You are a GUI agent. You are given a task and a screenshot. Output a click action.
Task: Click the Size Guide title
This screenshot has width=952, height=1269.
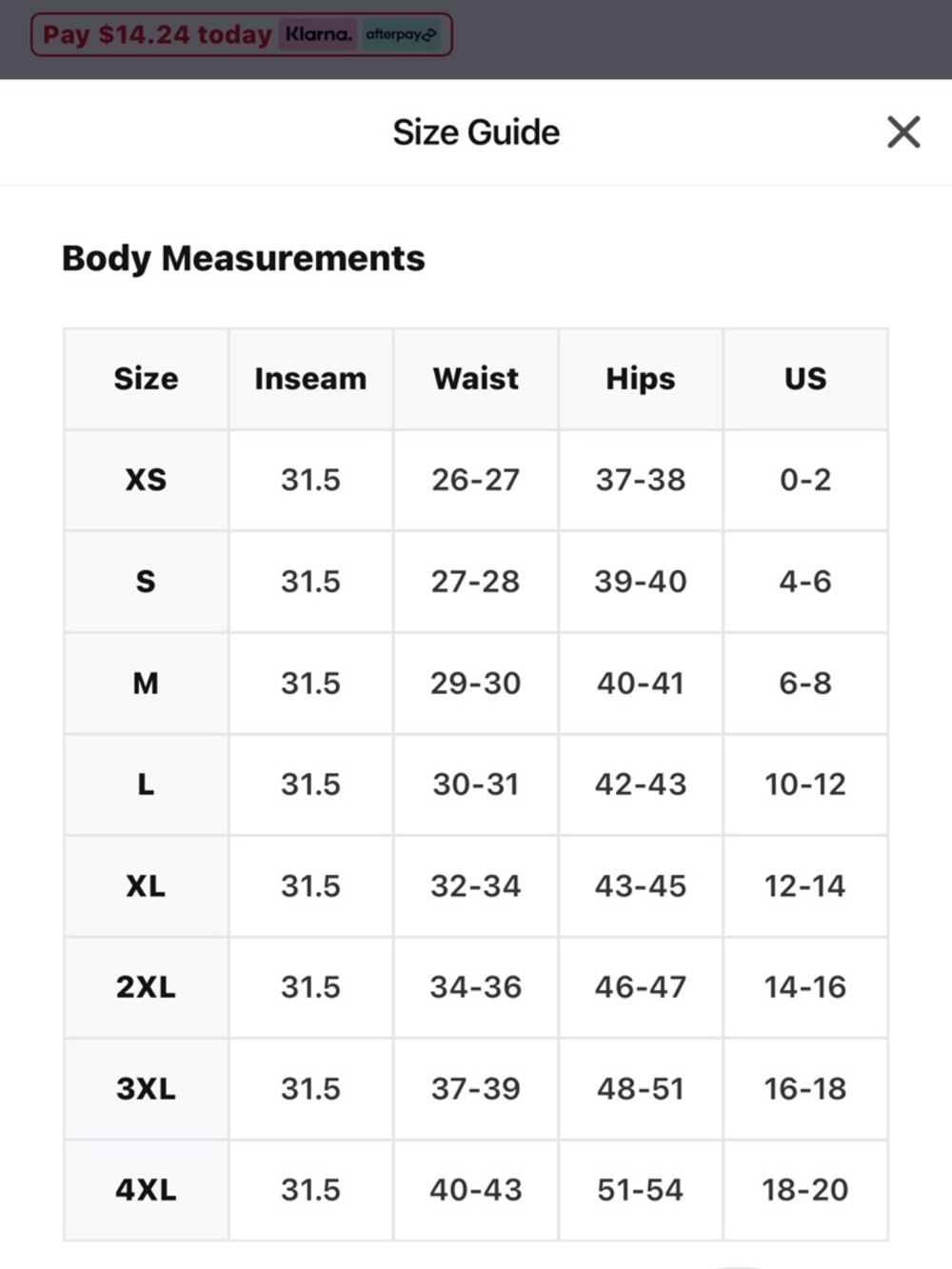point(476,132)
